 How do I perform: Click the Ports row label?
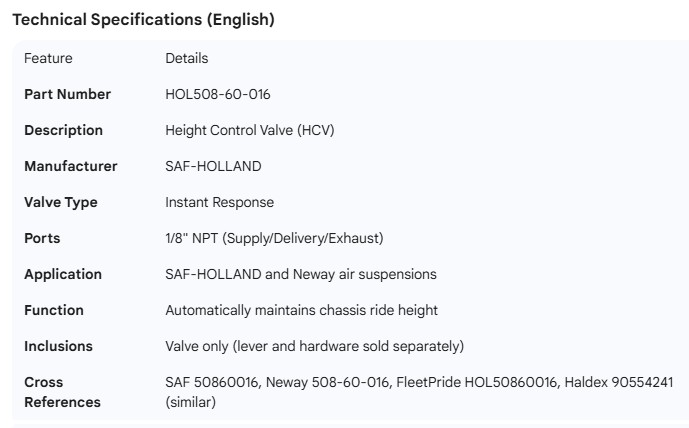42,238
